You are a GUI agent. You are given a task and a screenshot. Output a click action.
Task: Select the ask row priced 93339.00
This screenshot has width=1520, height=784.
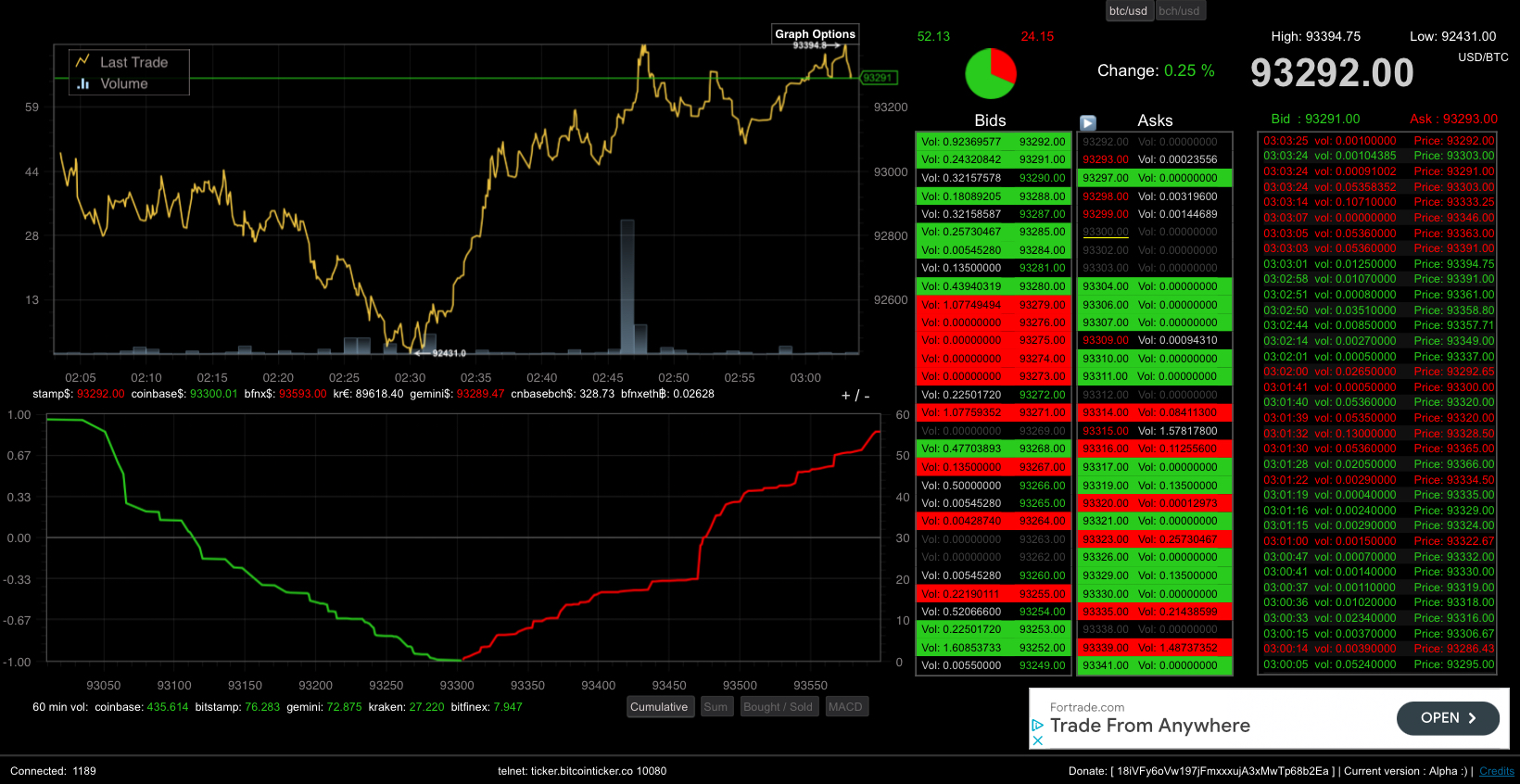click(x=1155, y=648)
